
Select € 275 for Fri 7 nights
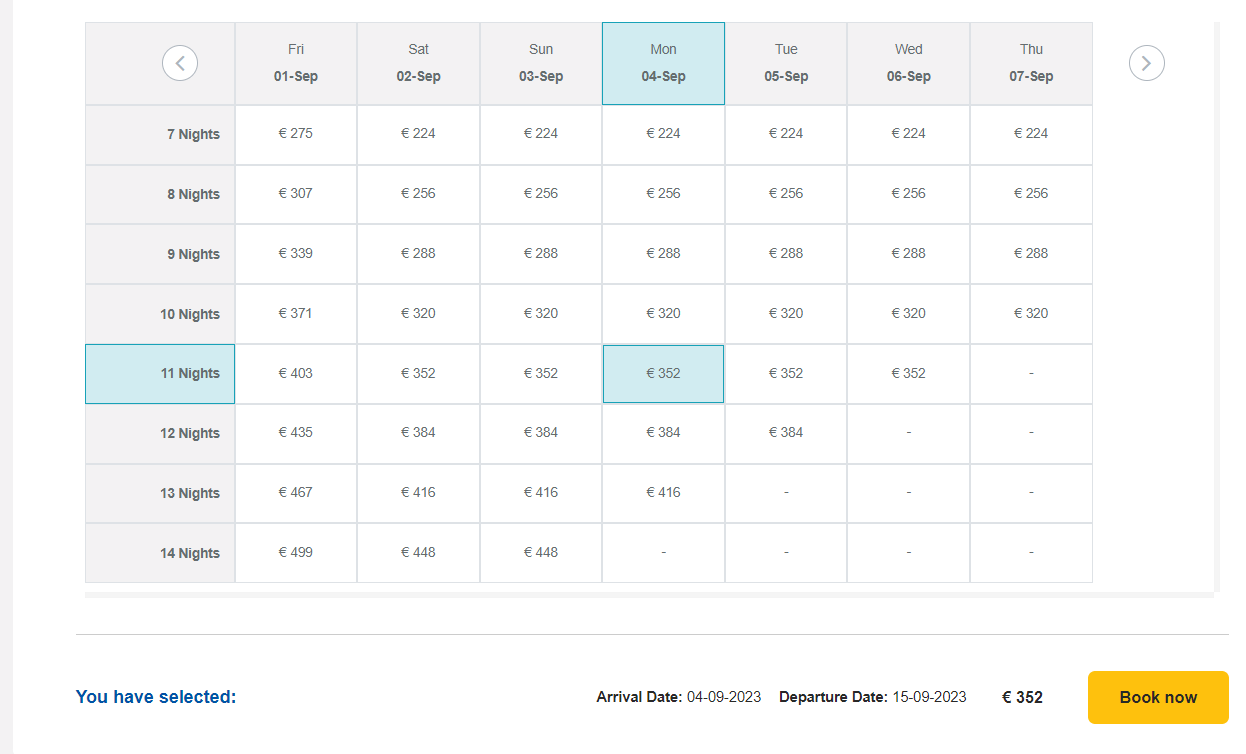click(296, 133)
